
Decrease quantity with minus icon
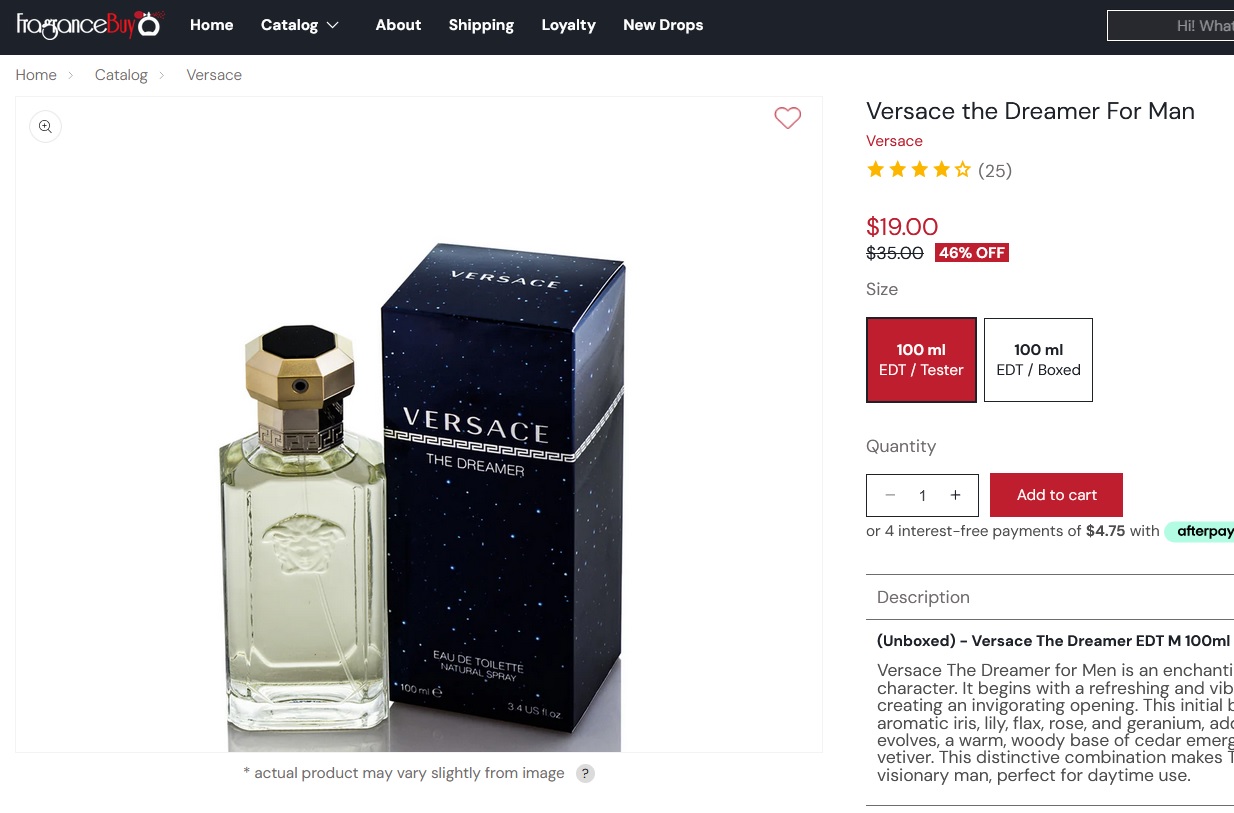pyautogui.click(x=890, y=495)
